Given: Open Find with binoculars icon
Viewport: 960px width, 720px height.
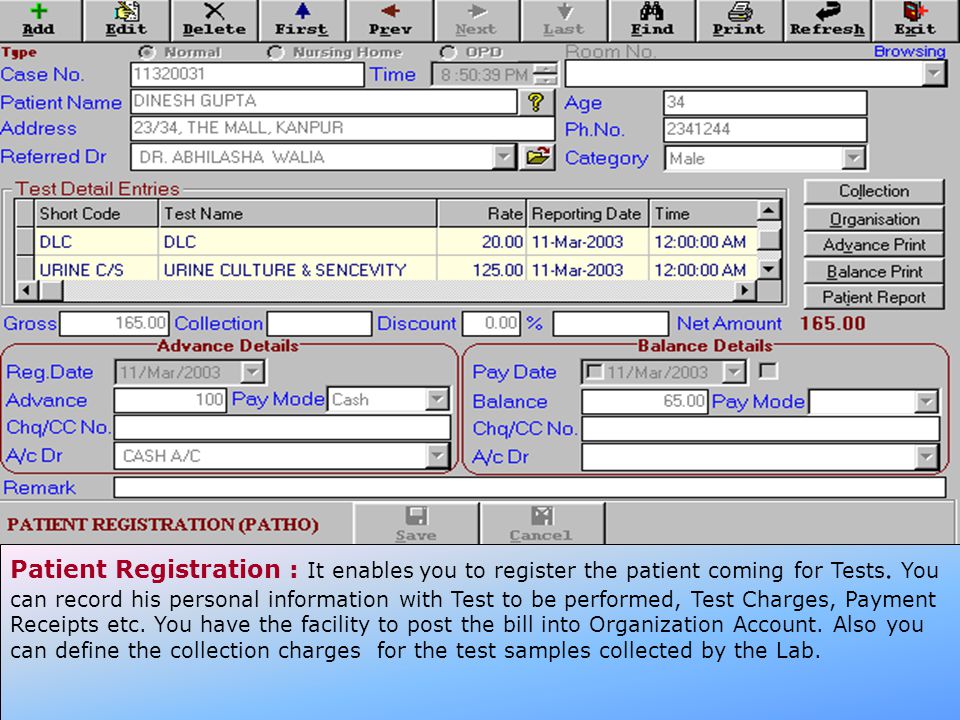Looking at the screenshot, I should pyautogui.click(x=652, y=20).
